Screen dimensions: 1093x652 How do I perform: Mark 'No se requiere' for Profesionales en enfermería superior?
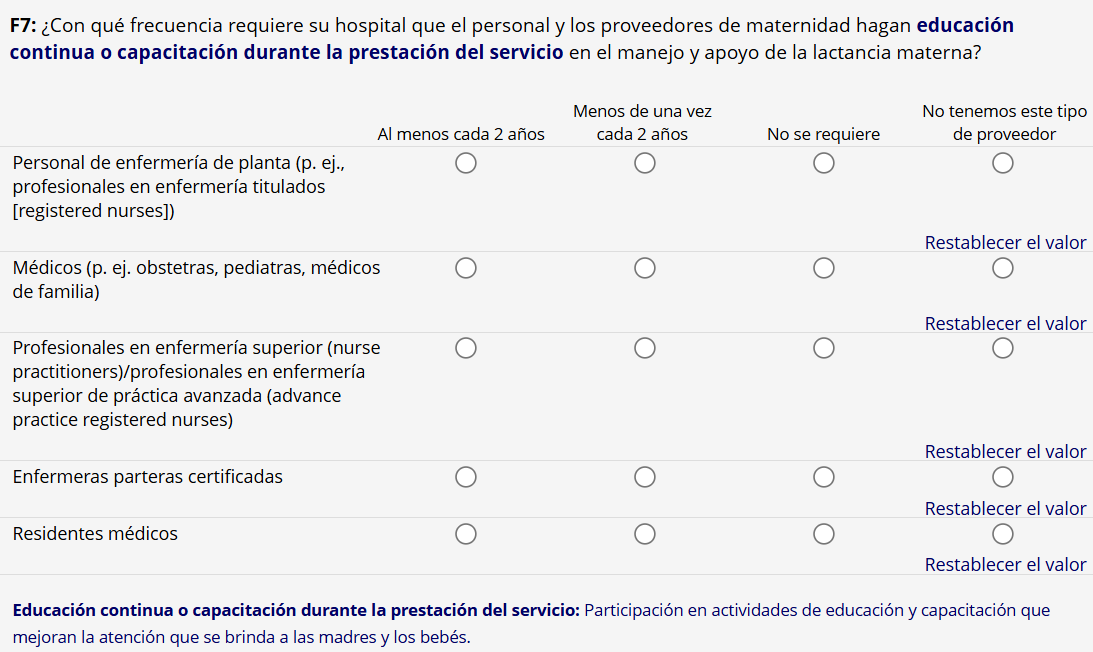click(x=823, y=348)
